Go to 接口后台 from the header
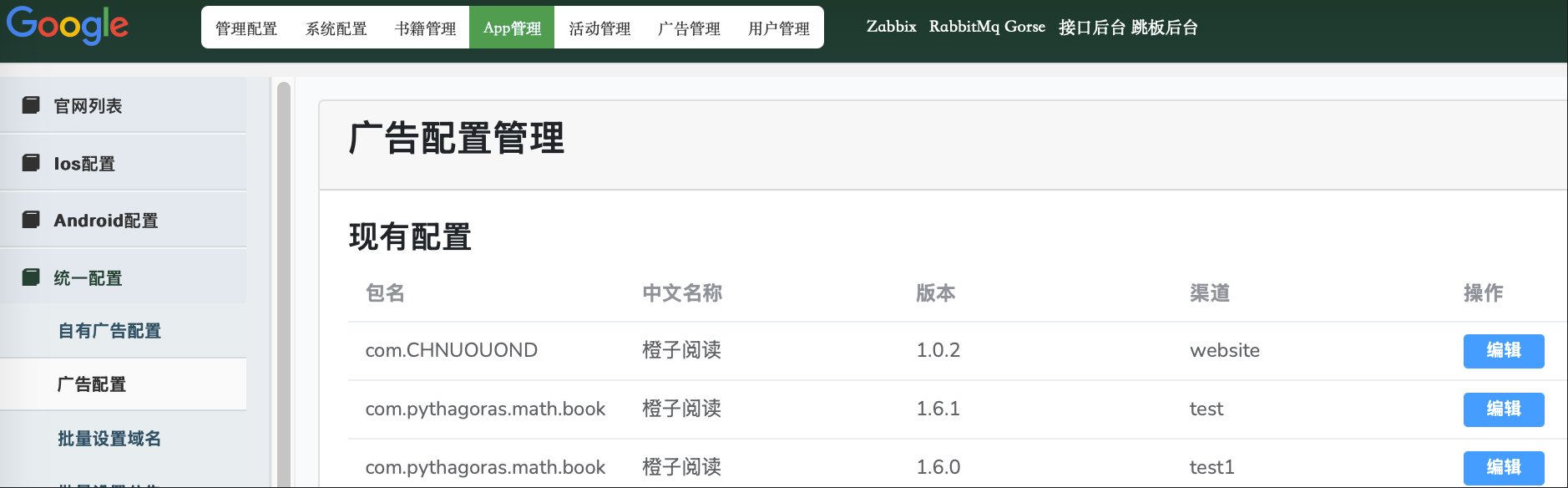The height and width of the screenshot is (488, 1568). point(1091,28)
